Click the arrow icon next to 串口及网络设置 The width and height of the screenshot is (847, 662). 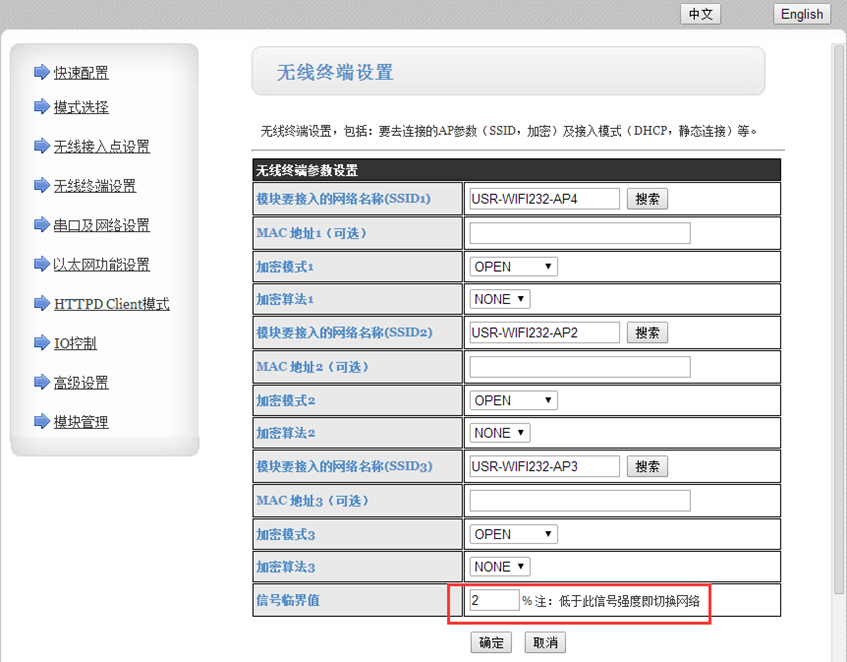41,225
